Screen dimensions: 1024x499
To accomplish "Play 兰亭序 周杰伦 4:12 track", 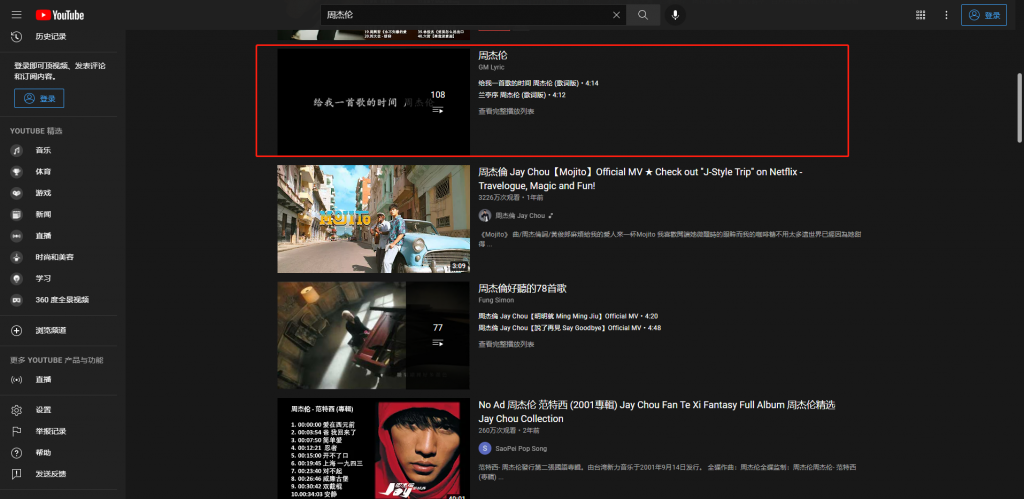I will [522, 95].
